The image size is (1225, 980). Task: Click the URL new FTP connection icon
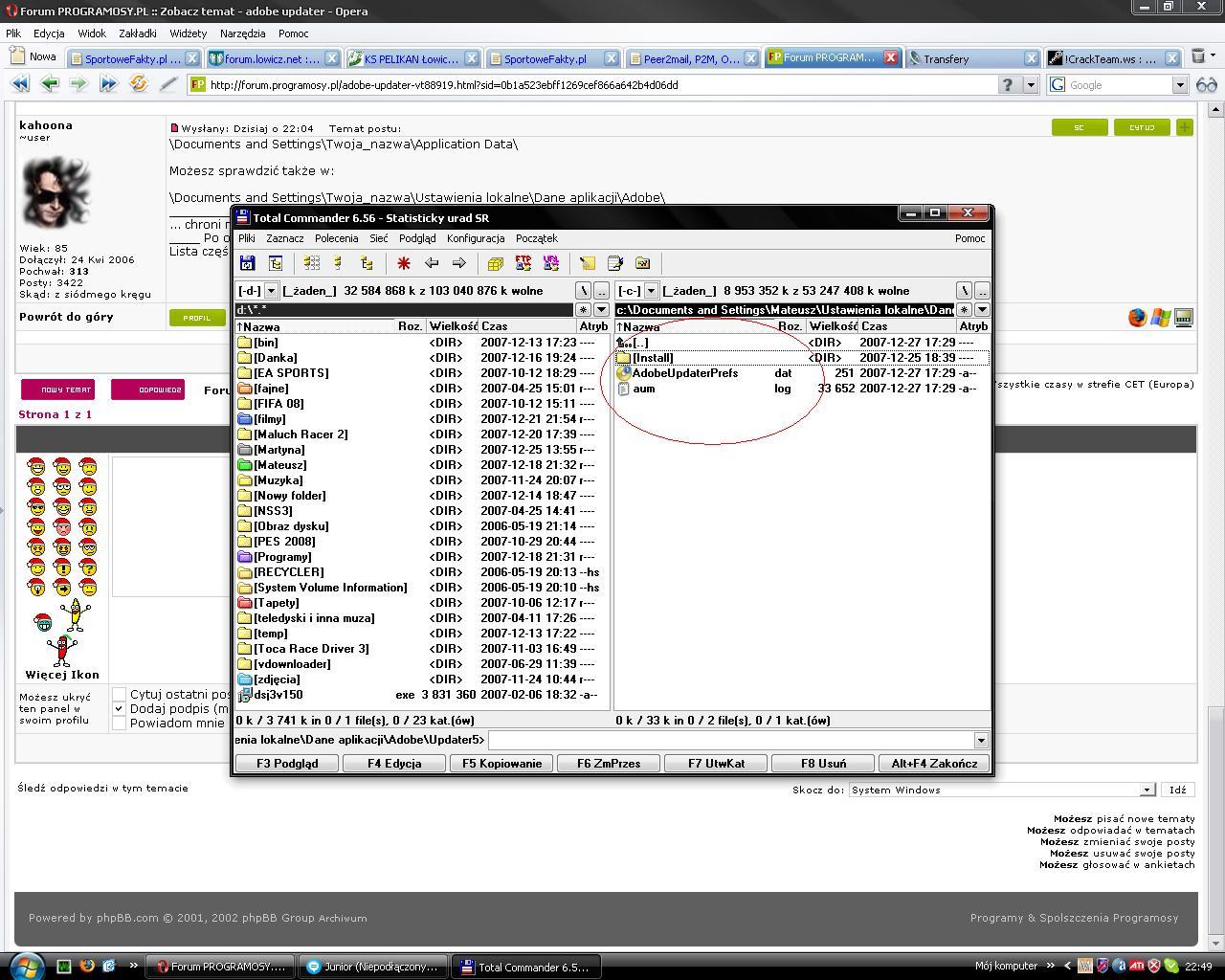coord(550,263)
